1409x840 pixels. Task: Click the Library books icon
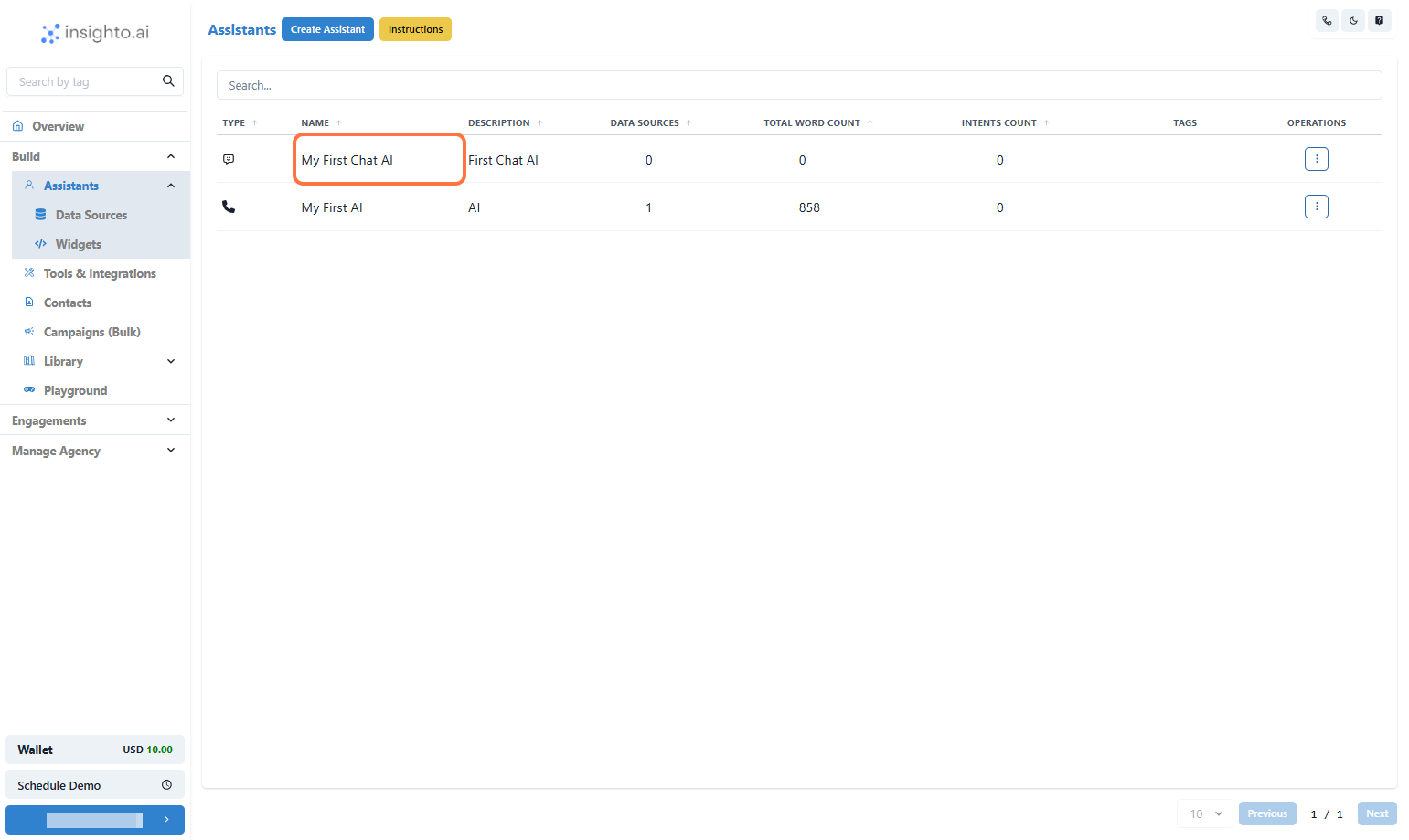click(x=29, y=360)
